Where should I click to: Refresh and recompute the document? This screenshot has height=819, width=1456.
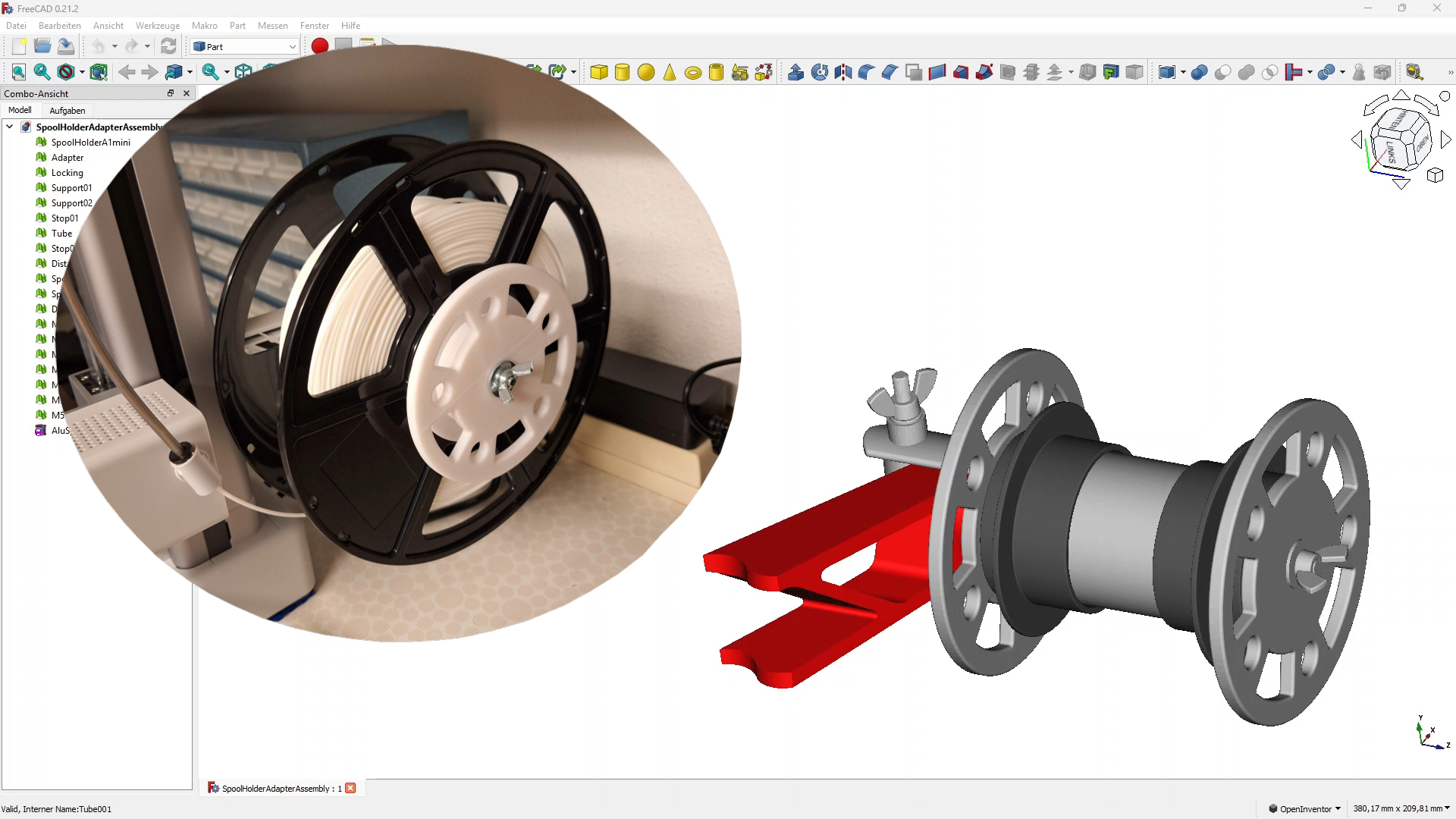pyautogui.click(x=168, y=46)
